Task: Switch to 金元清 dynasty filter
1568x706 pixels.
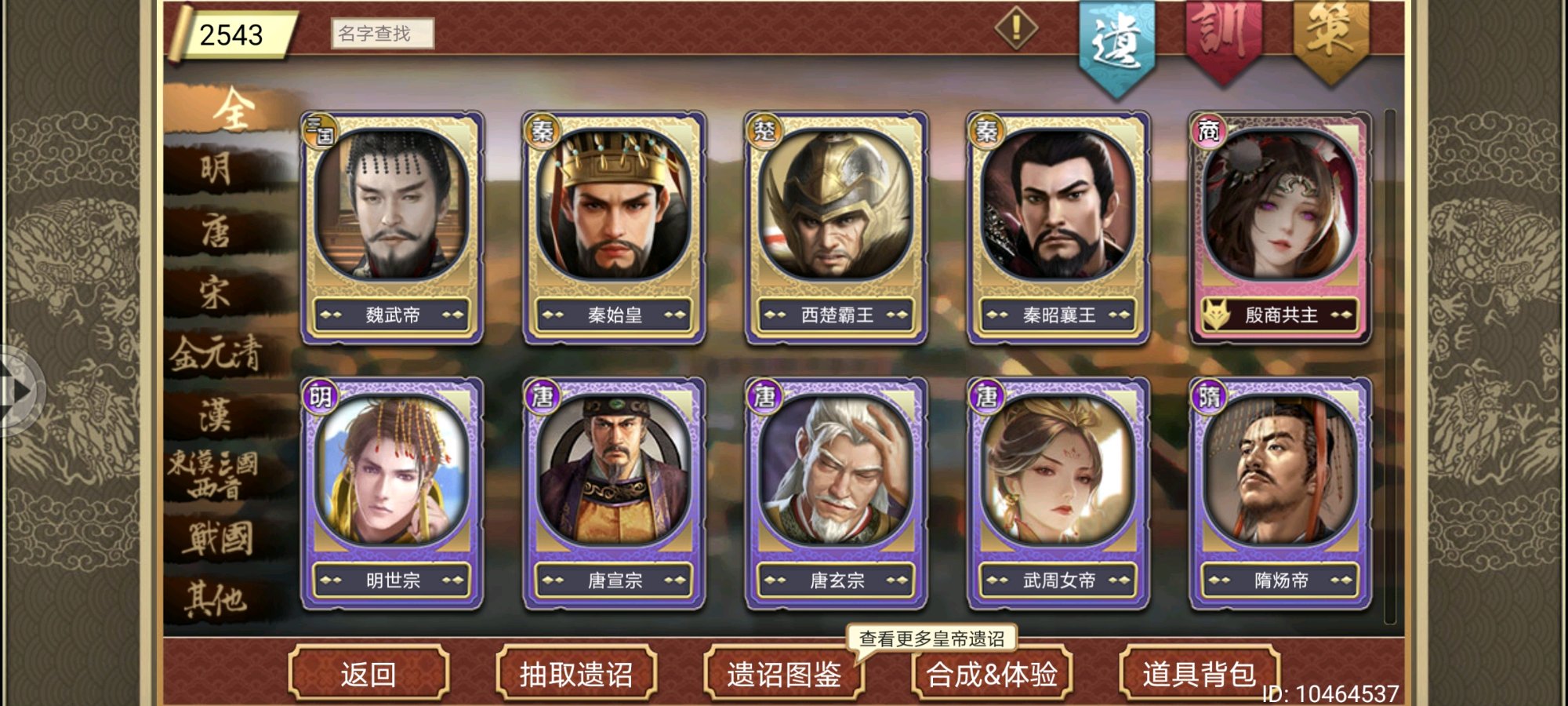Action: pos(217,353)
